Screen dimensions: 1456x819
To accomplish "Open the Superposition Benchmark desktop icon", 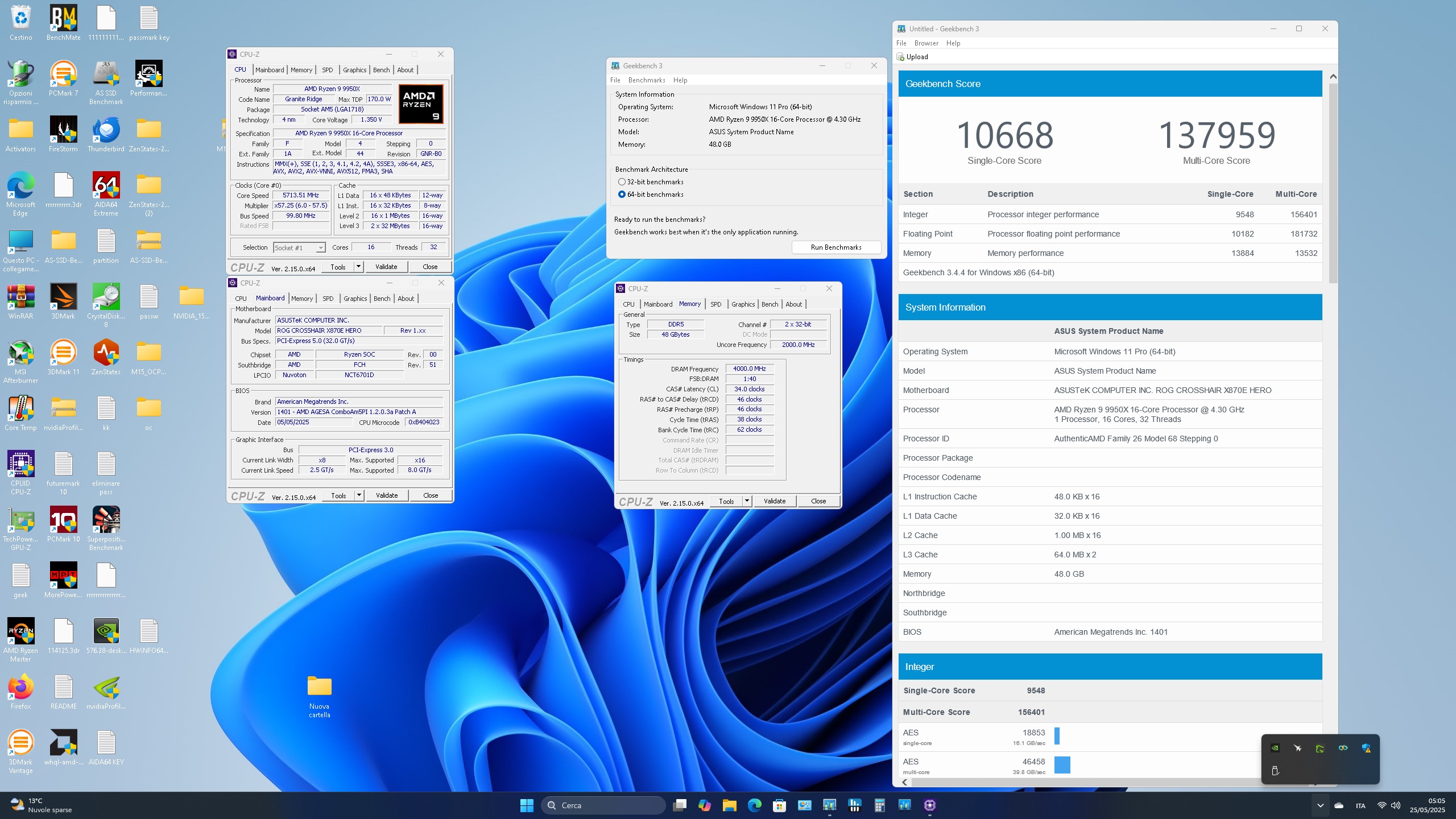I will click(x=106, y=529).
